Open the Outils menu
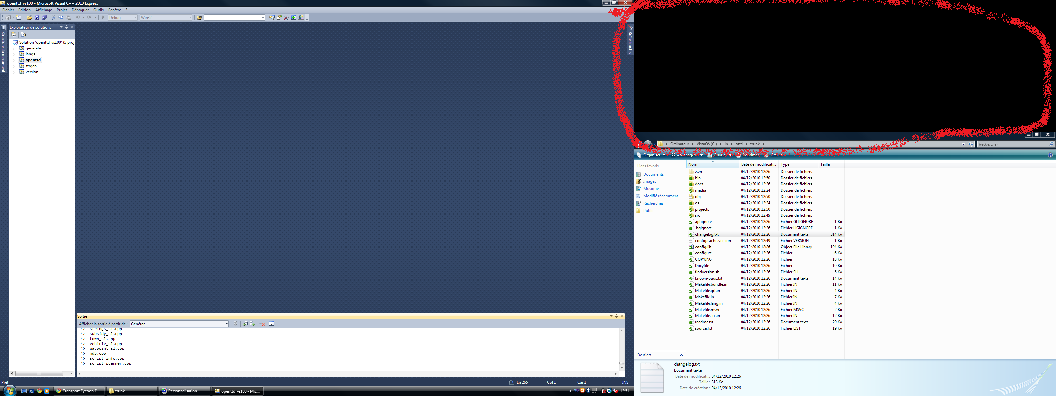This screenshot has height=396, width=1056. (x=98, y=9)
